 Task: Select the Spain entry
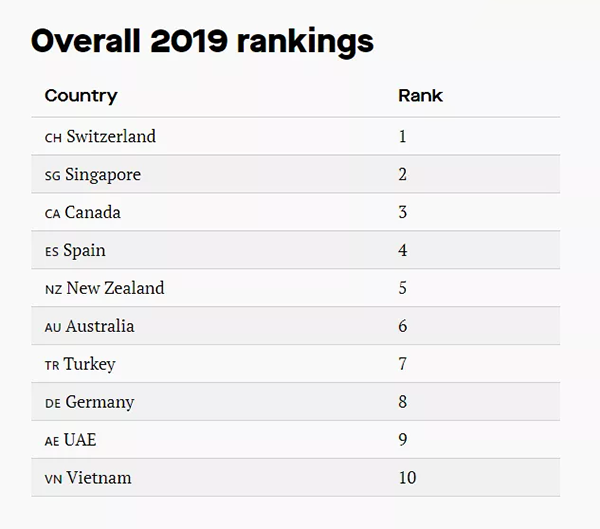tap(84, 250)
